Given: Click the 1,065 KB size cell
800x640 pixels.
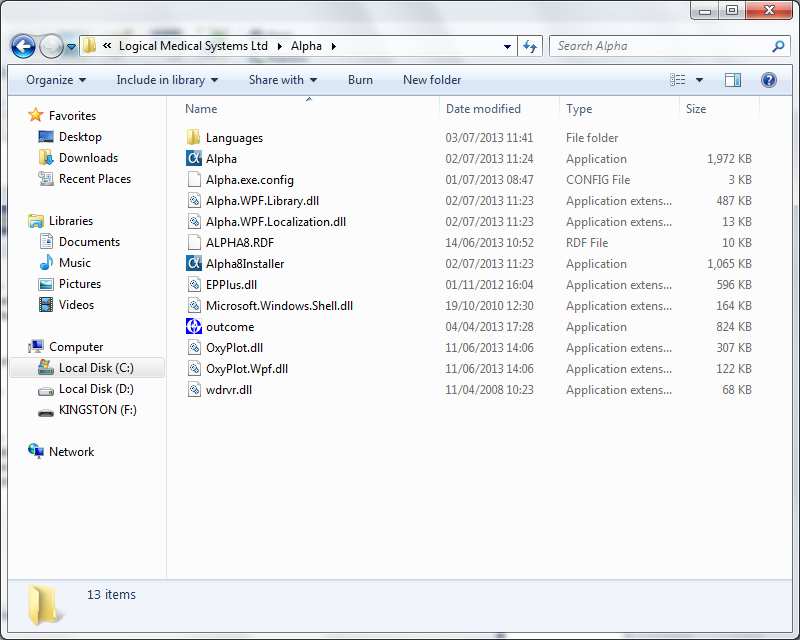Looking at the screenshot, I should (729, 264).
